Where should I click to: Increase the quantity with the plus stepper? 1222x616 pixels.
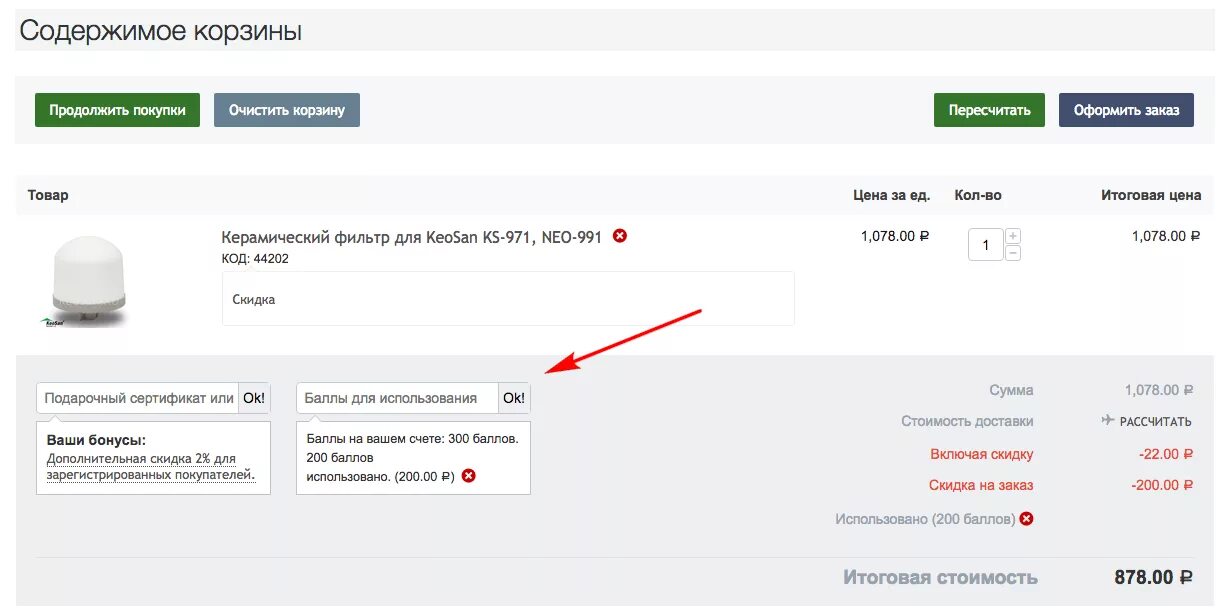[1013, 236]
